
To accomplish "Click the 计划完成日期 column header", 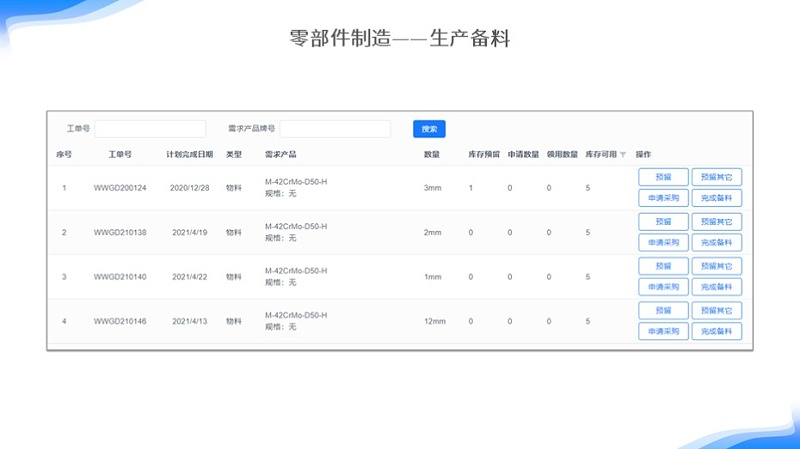I will (x=189, y=155).
